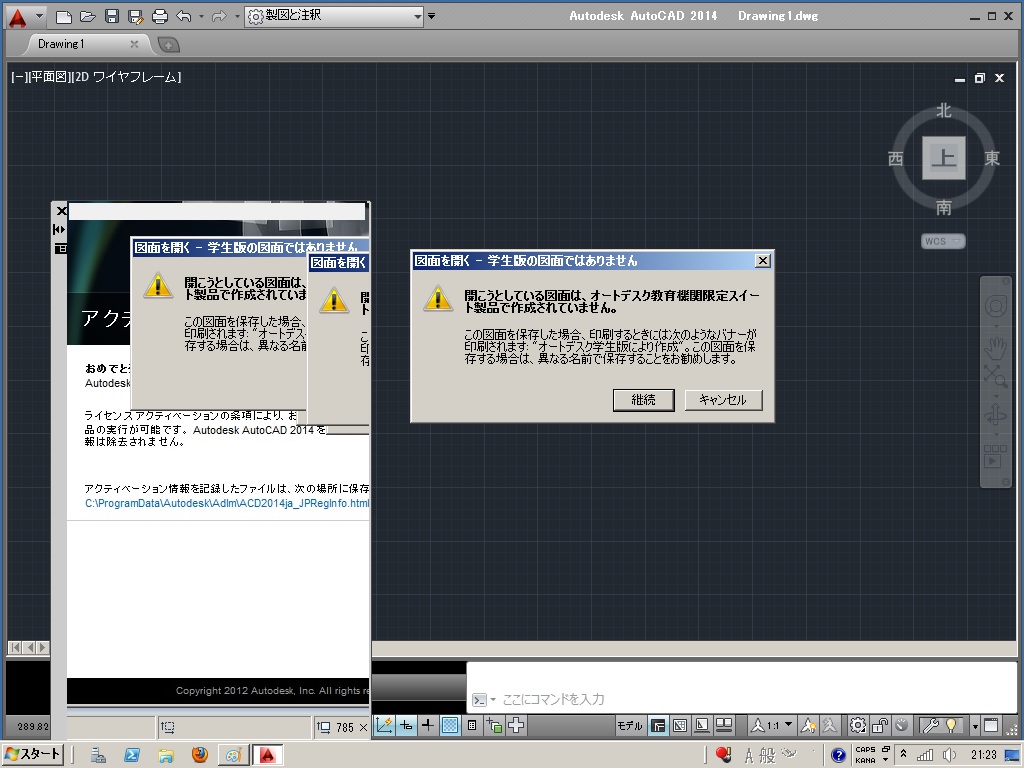Viewport: 1024px width, 768px height.
Task: Click the Redo arrow icon
Action: tap(219, 16)
